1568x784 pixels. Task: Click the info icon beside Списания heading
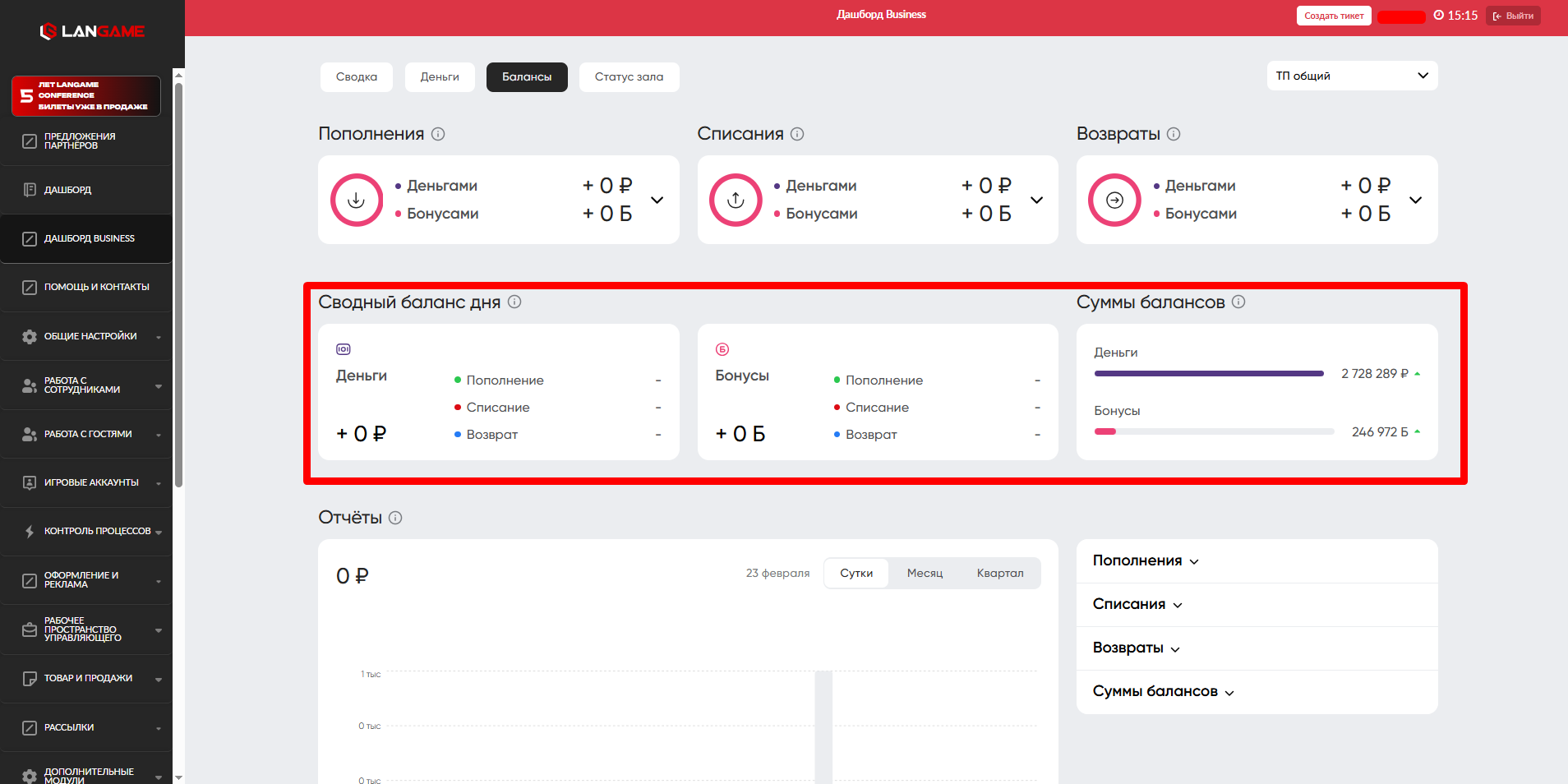coord(797,134)
